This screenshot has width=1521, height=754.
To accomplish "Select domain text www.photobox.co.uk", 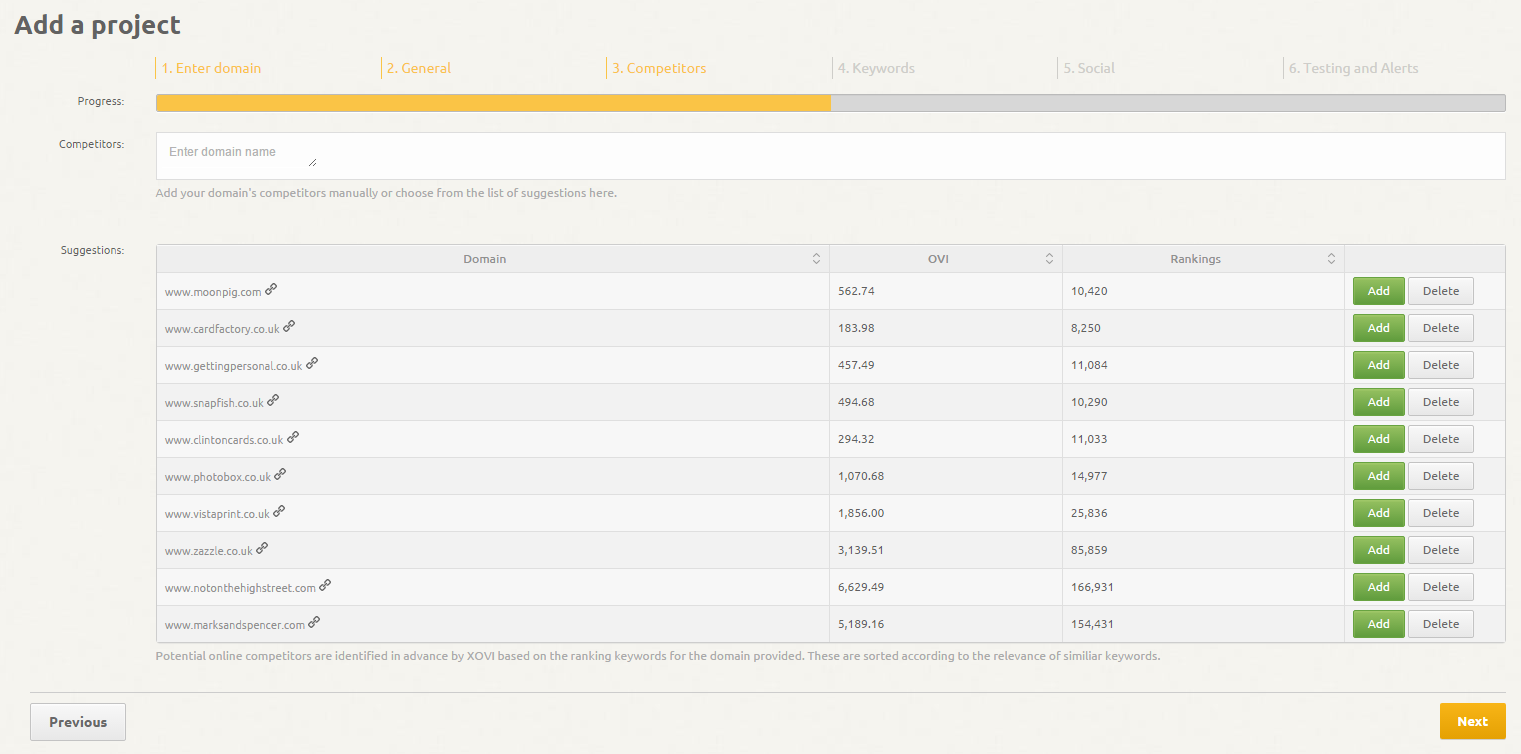I will tap(218, 477).
